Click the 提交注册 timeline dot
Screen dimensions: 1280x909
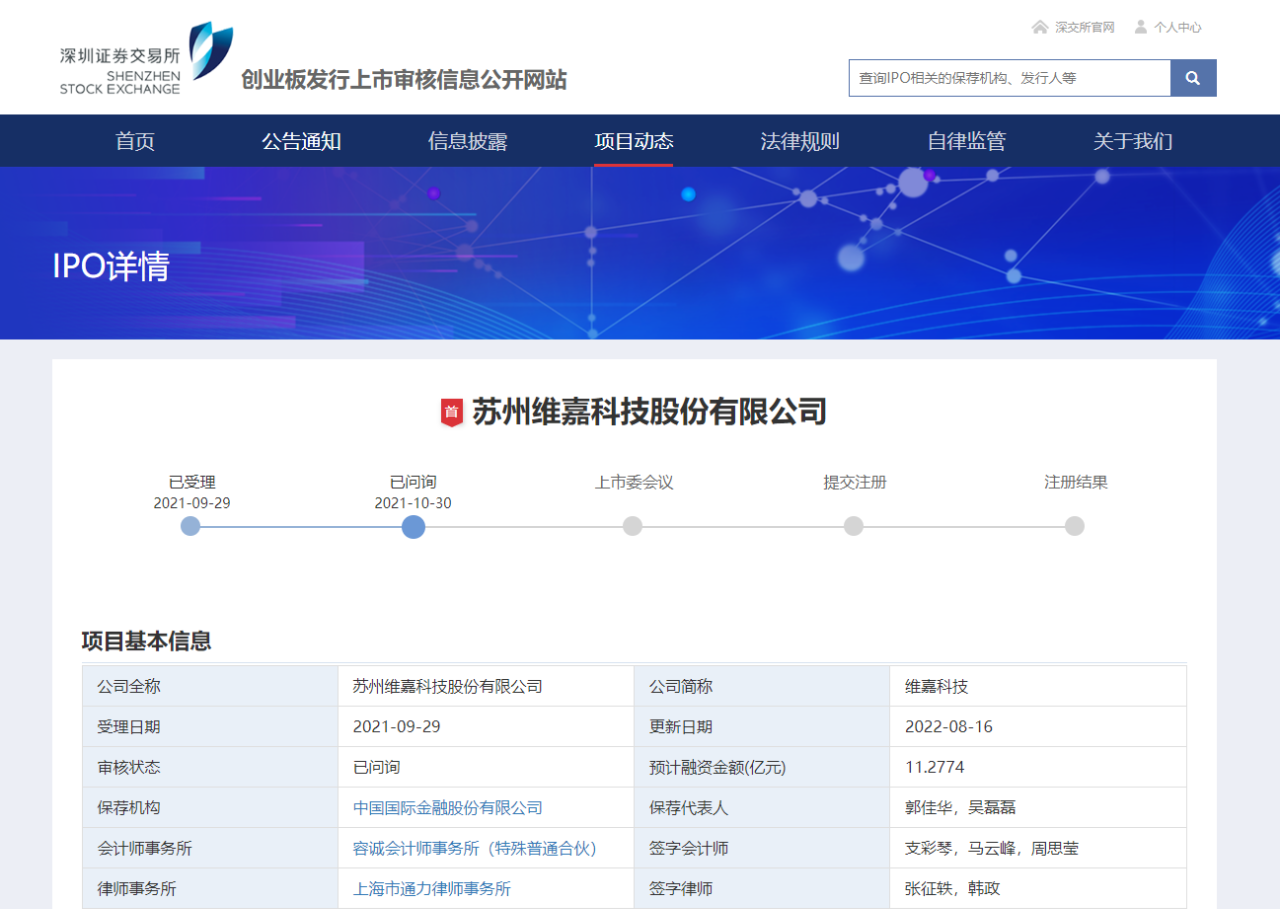(854, 526)
